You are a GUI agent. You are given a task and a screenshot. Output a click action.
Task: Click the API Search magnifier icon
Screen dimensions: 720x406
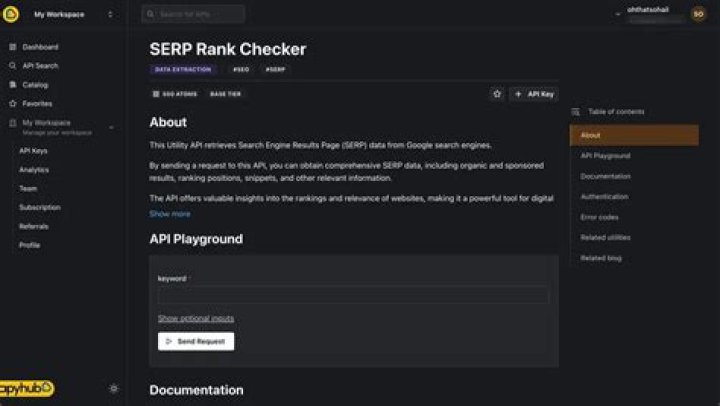13,66
